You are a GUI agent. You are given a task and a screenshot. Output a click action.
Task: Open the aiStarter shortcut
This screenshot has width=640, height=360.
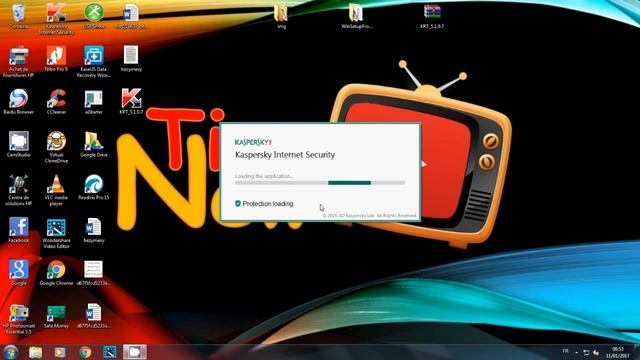point(94,101)
